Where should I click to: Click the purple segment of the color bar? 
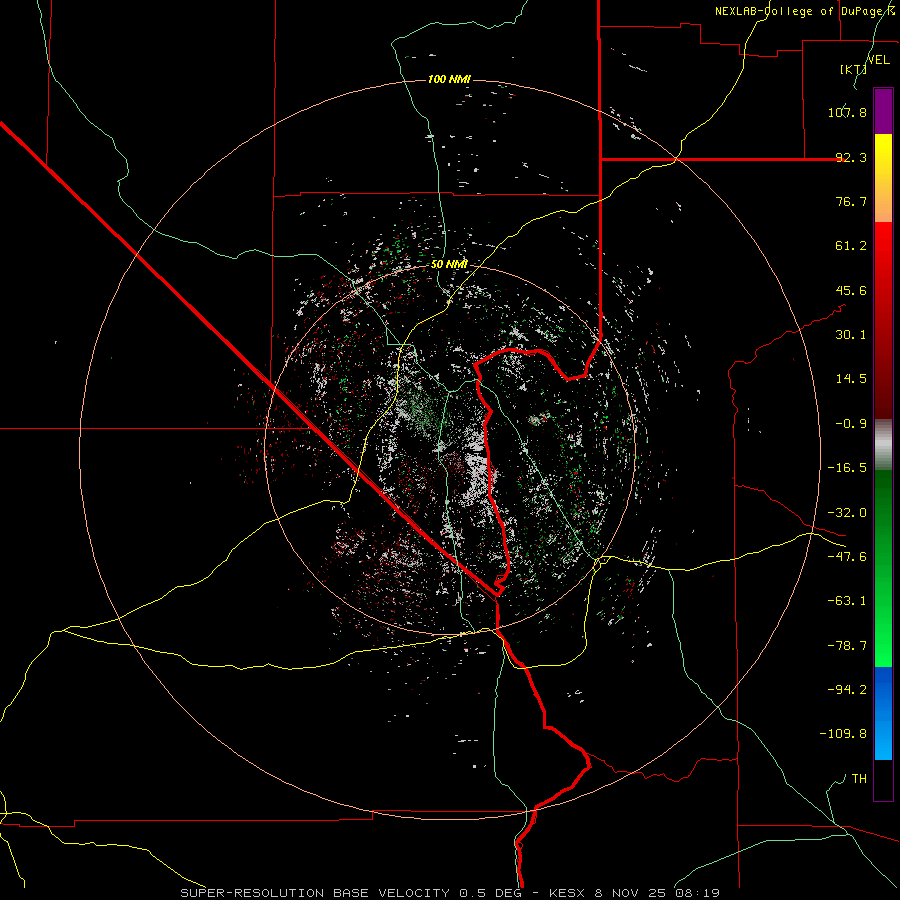point(883,111)
